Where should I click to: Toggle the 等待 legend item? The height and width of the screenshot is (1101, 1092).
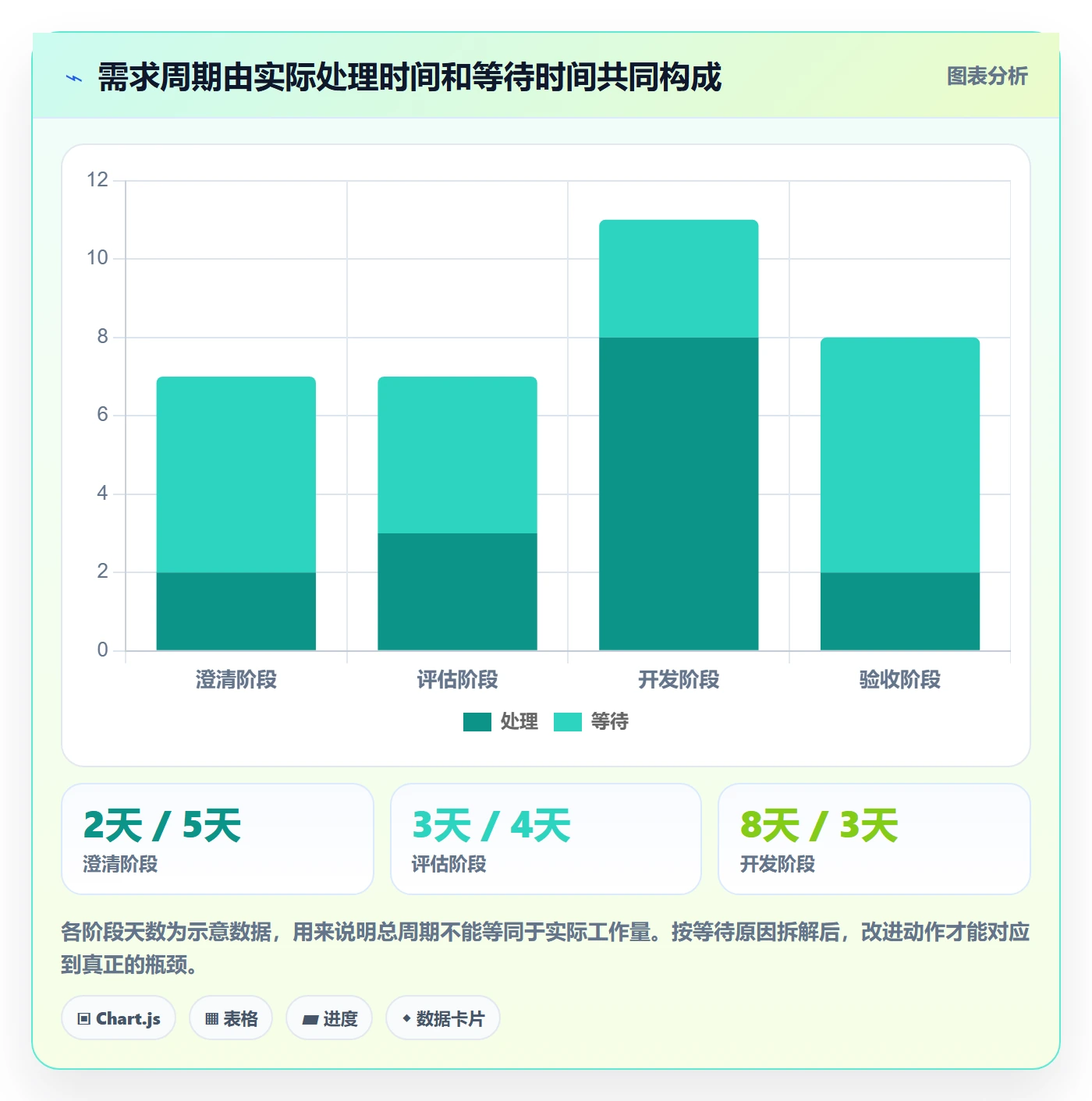[591, 722]
